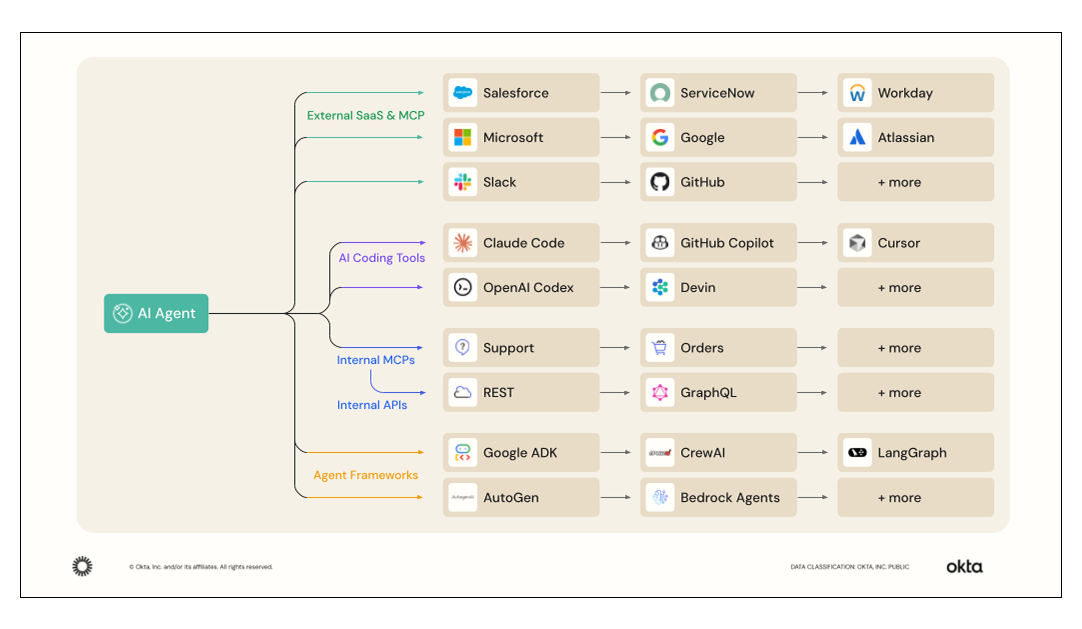Click the LangGraph logo icon
Viewport: 1082px width, 629px height.
(857, 452)
